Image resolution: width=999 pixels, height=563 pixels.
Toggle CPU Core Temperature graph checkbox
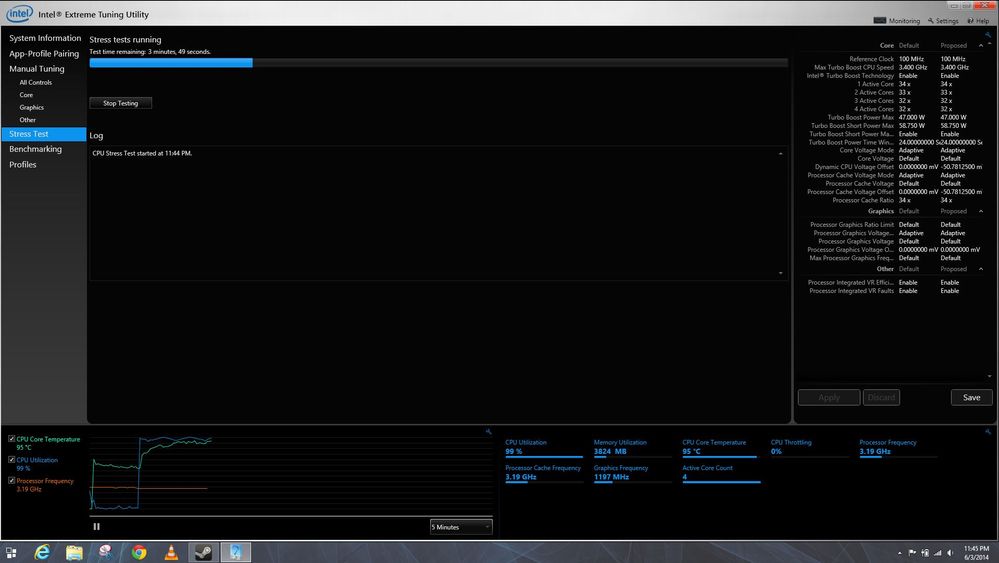[11, 439]
